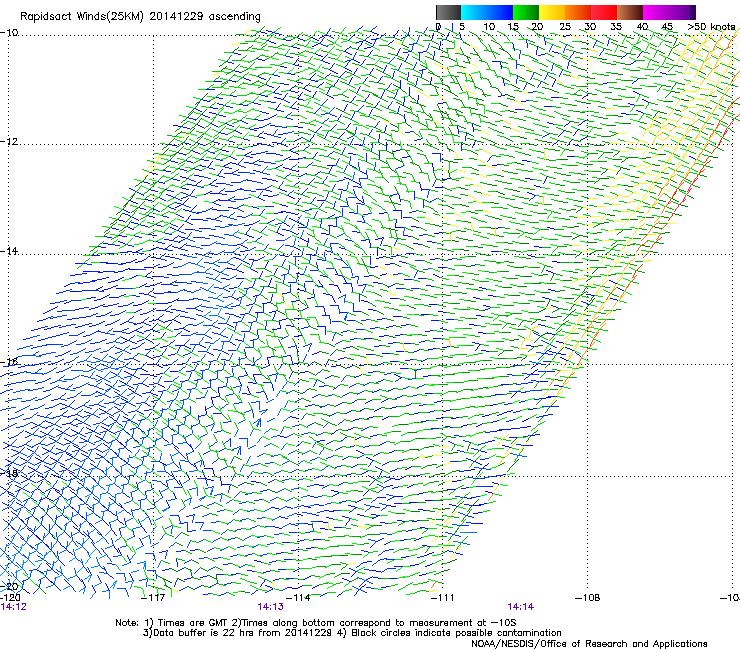Click the yellow segment of the color bar

[x=552, y=12]
